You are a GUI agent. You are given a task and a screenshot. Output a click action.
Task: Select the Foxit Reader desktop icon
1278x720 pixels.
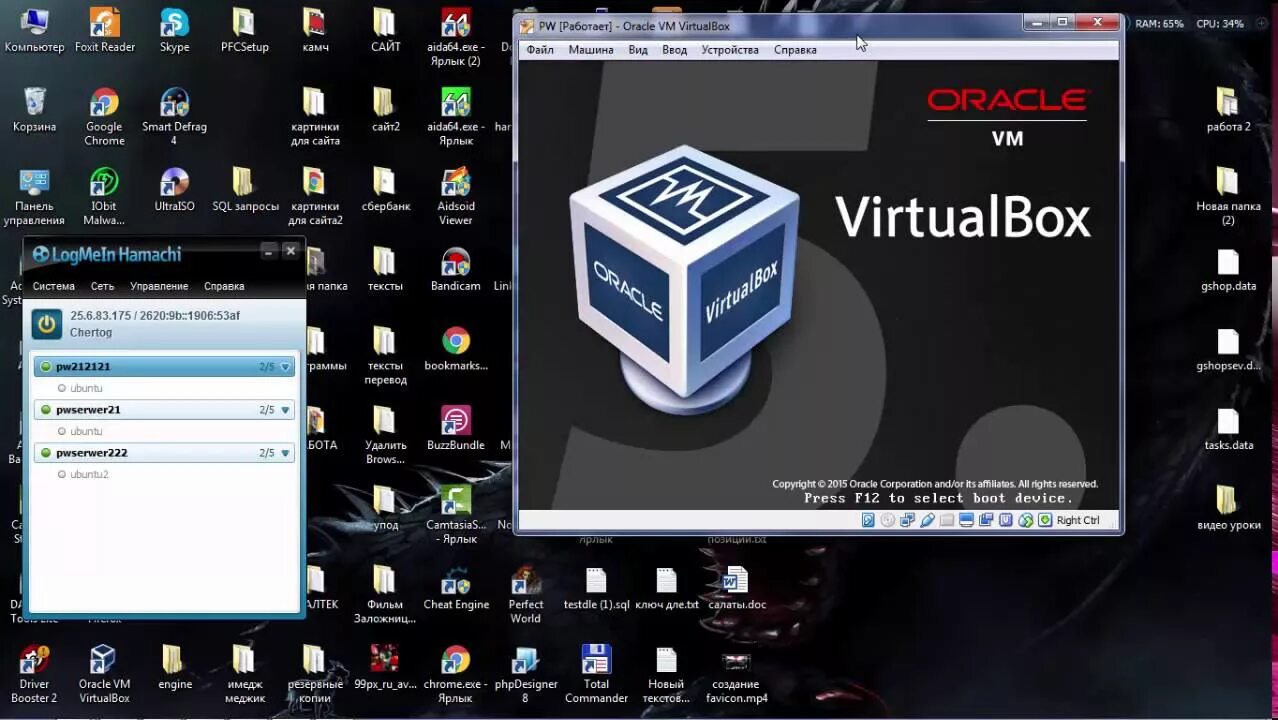coord(104,31)
